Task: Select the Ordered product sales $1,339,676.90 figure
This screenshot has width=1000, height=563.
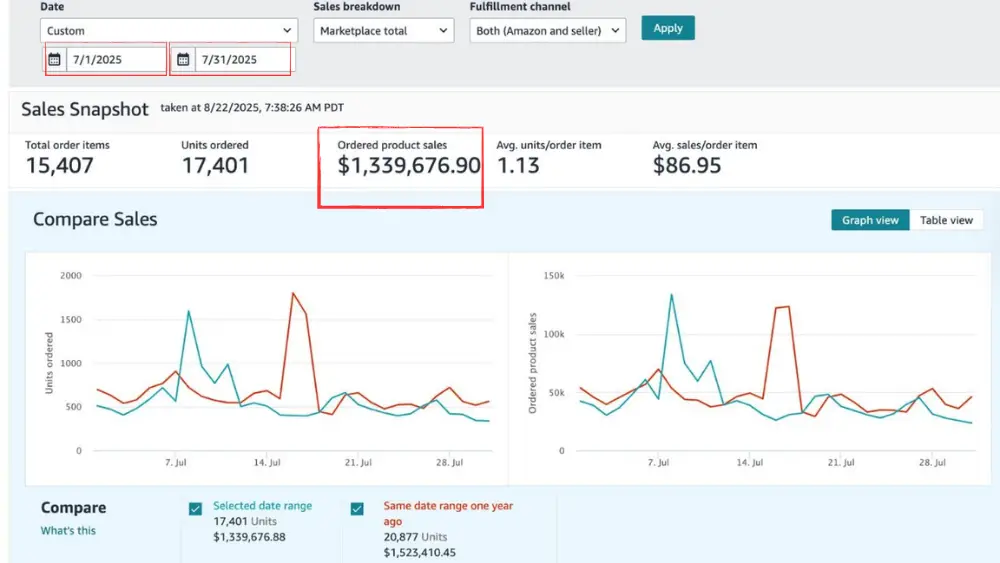Action: [408, 166]
